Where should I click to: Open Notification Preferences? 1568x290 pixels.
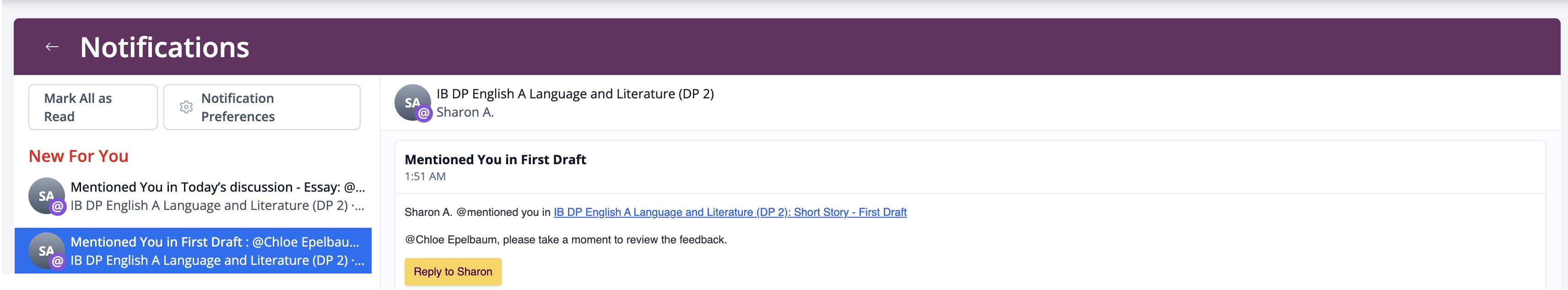pyautogui.click(x=262, y=107)
